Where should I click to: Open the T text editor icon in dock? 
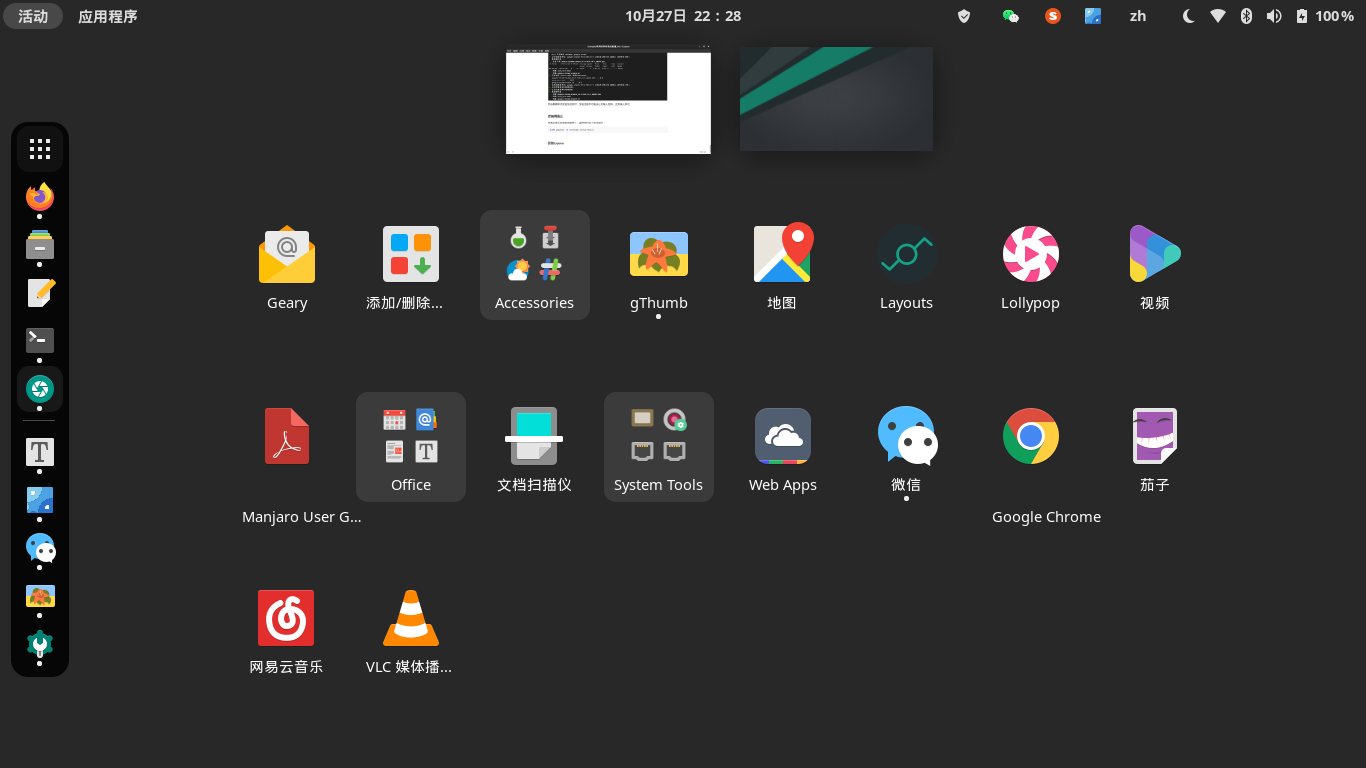tap(40, 452)
